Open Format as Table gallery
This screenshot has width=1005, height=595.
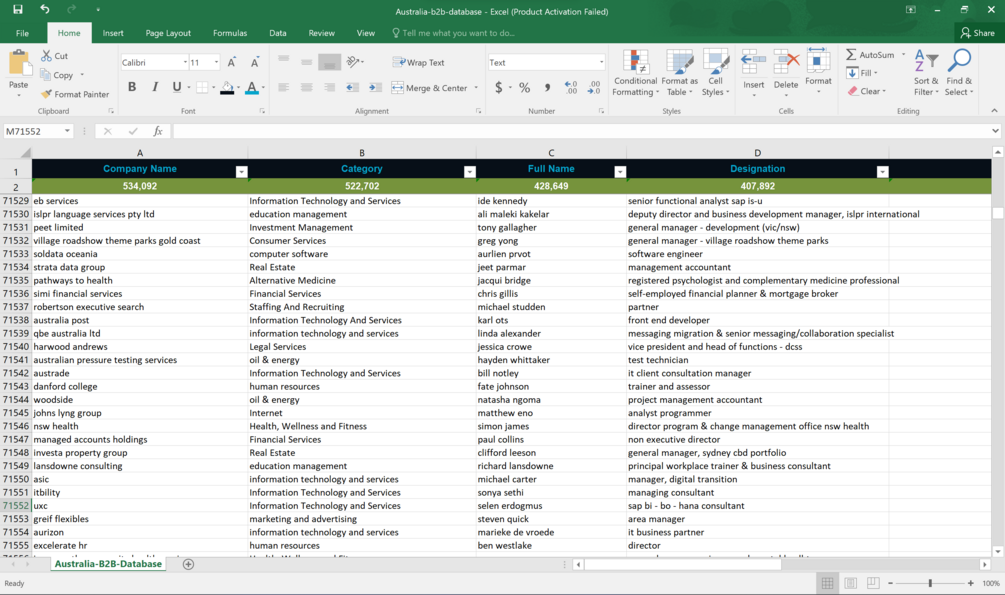679,73
